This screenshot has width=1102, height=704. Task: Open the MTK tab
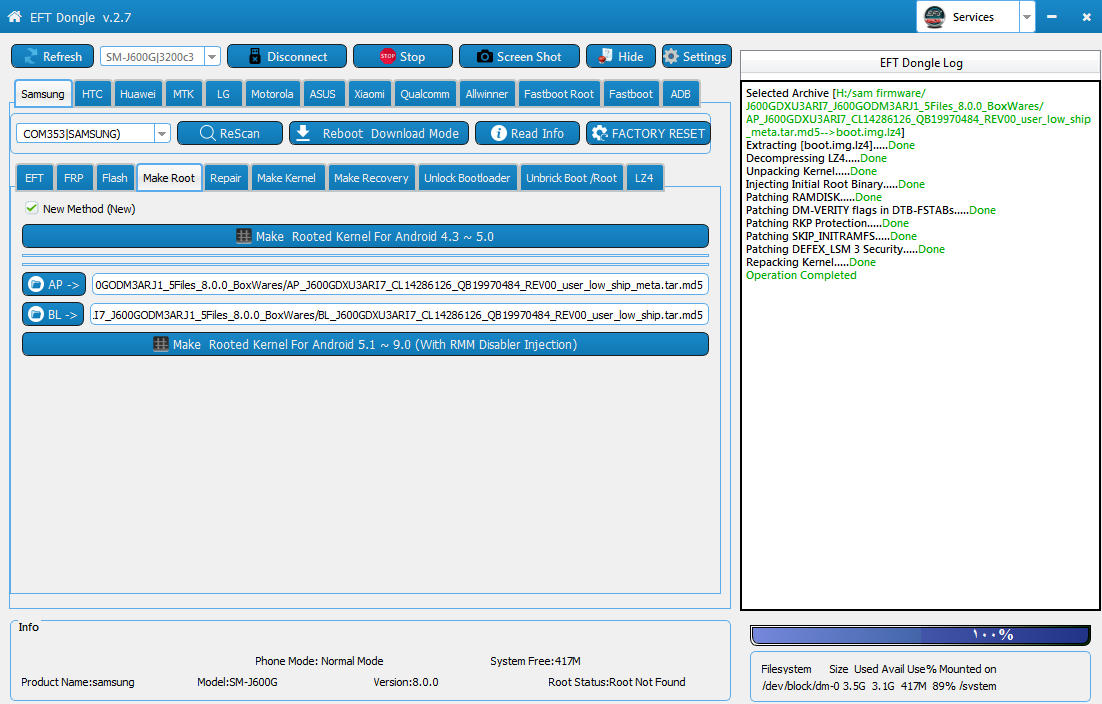(x=183, y=94)
